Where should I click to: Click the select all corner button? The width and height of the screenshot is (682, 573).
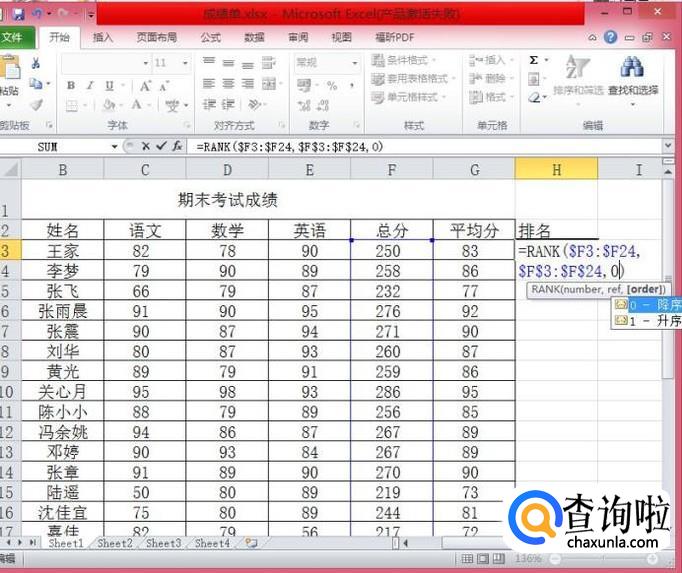pyautogui.click(x=10, y=169)
